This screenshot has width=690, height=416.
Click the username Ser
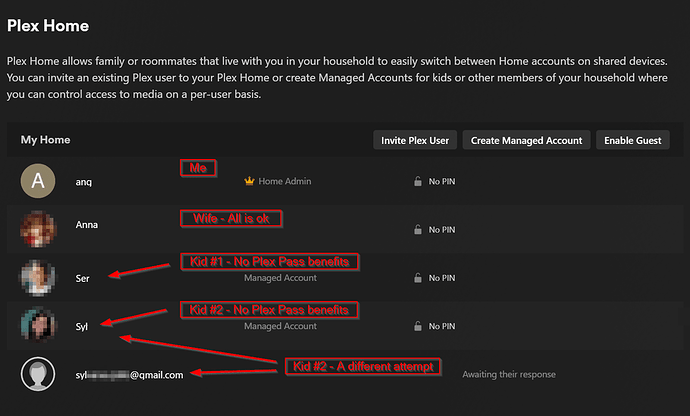[82, 278]
